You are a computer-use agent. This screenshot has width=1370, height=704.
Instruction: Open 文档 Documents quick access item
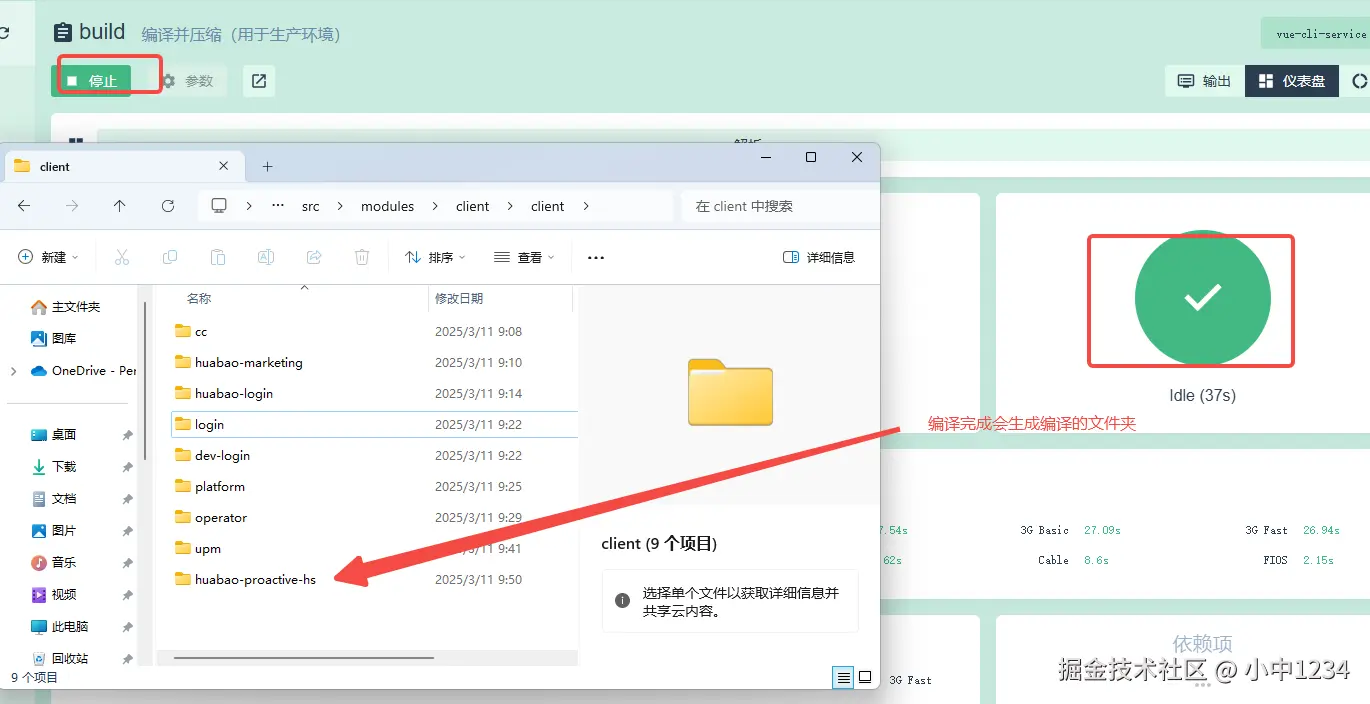[x=54, y=498]
